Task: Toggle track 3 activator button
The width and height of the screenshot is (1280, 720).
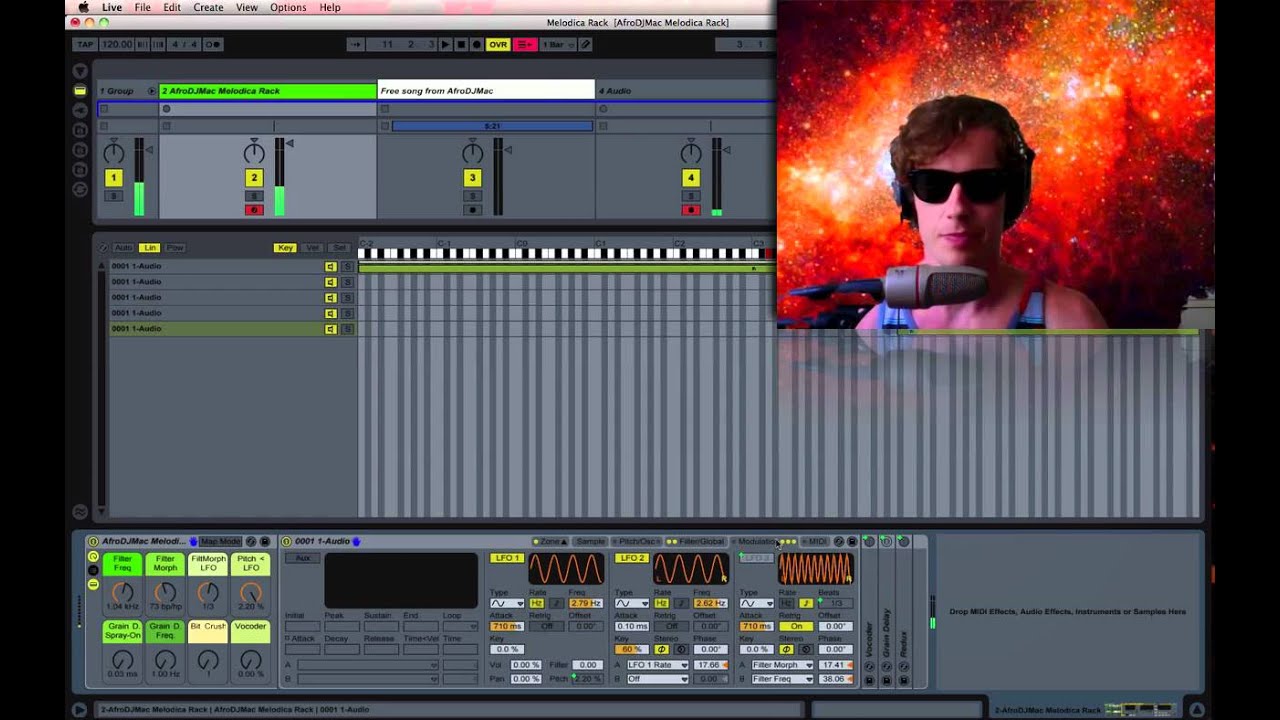Action: tap(473, 178)
